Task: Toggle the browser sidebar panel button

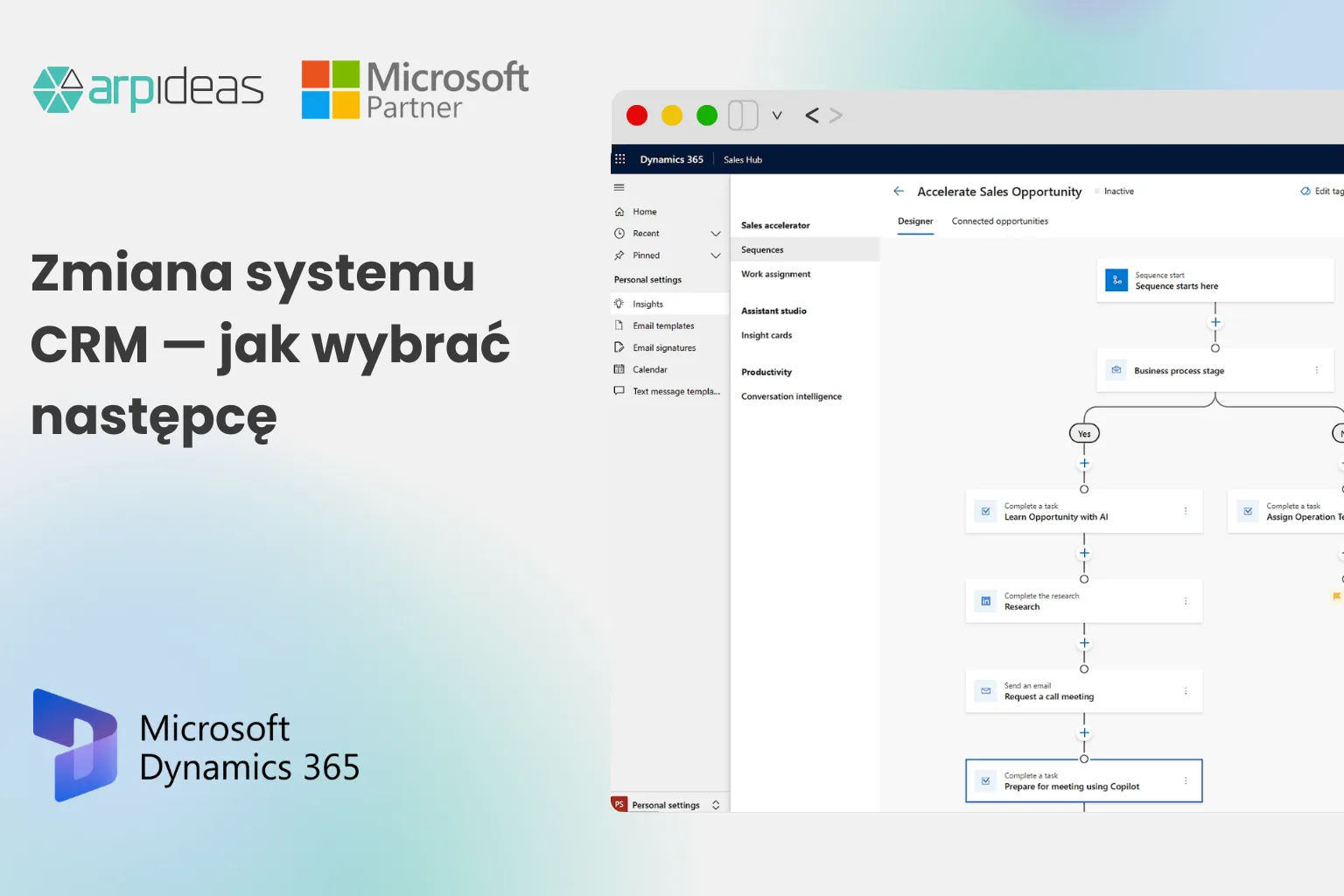Action: point(743,115)
